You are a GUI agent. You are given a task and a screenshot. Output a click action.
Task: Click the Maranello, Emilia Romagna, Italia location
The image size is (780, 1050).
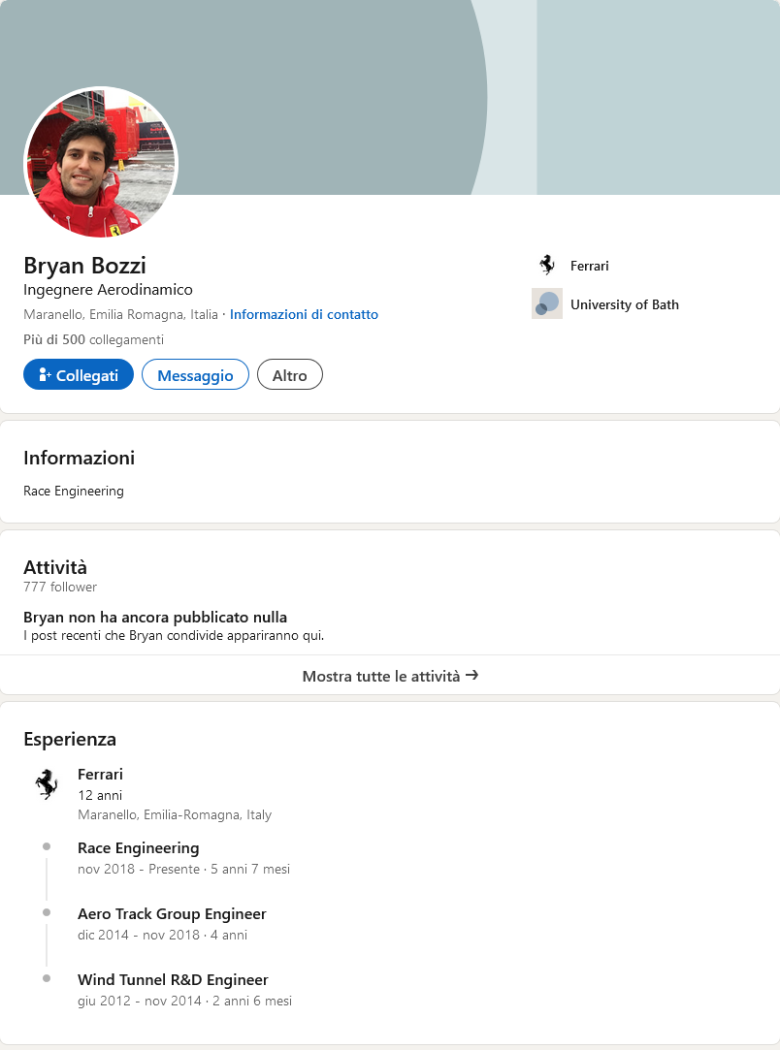(x=121, y=314)
